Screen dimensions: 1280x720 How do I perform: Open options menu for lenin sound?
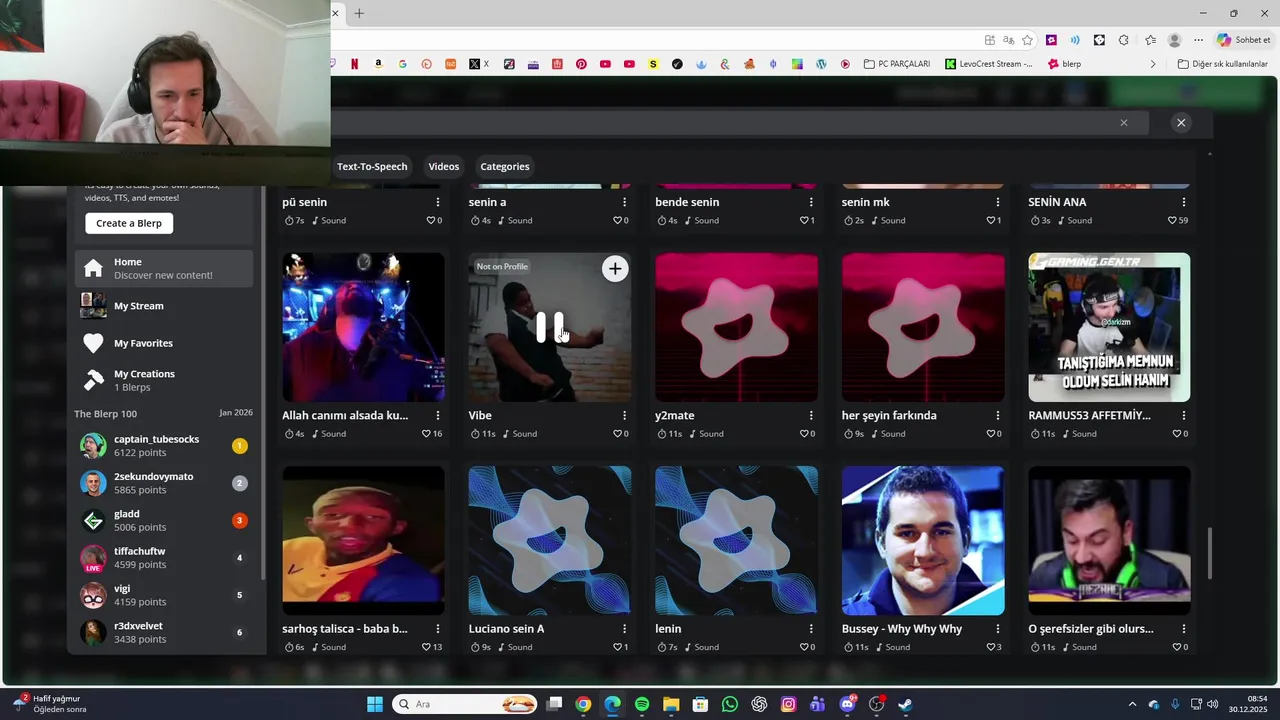click(x=811, y=629)
